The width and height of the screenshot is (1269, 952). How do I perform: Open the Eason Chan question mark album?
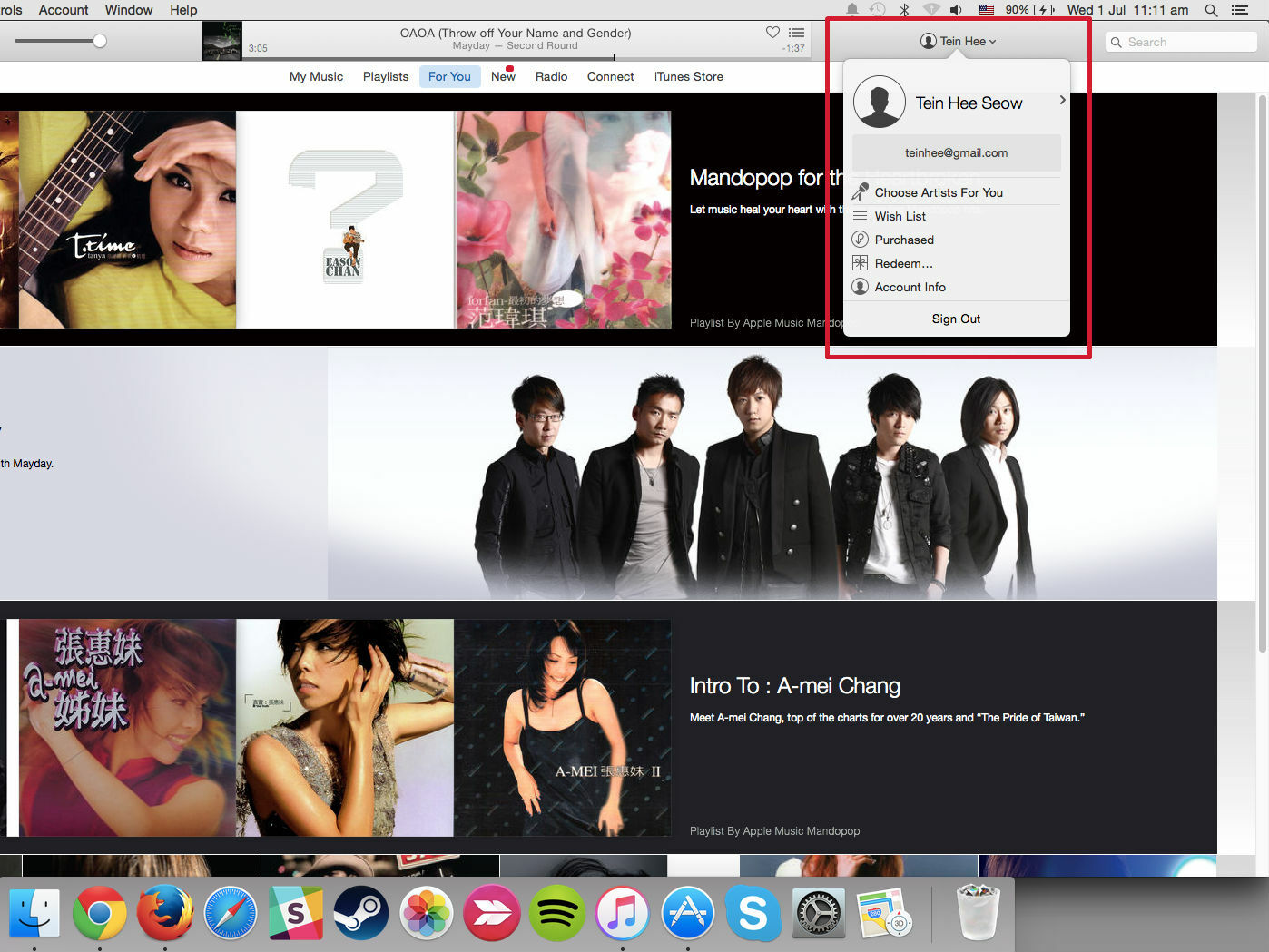345,220
